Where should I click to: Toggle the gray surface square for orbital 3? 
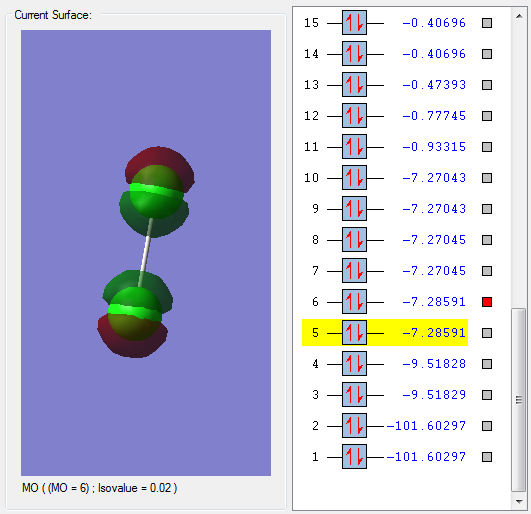pyautogui.click(x=487, y=395)
